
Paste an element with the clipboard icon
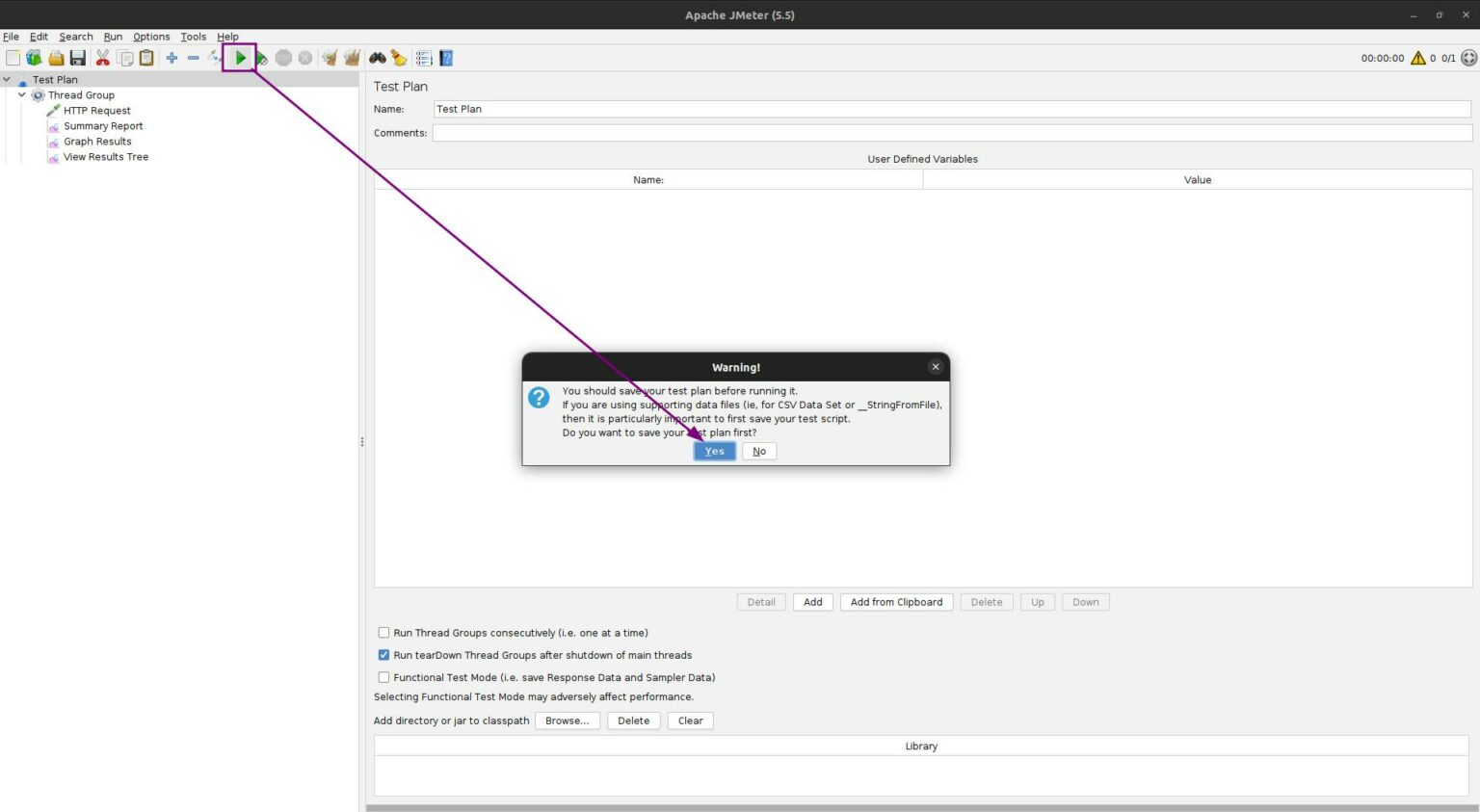146,58
